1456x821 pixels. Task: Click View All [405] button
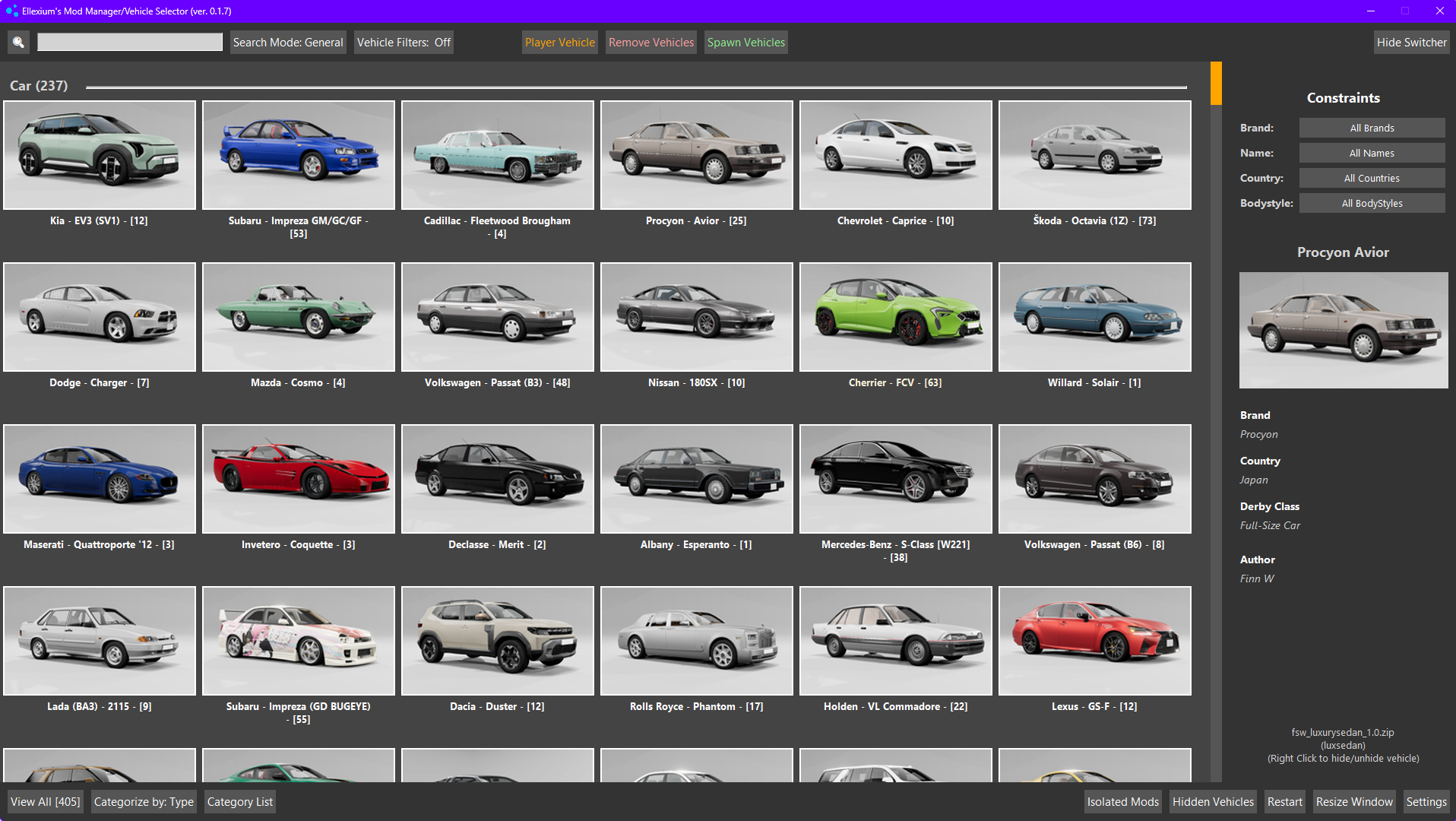pos(46,802)
